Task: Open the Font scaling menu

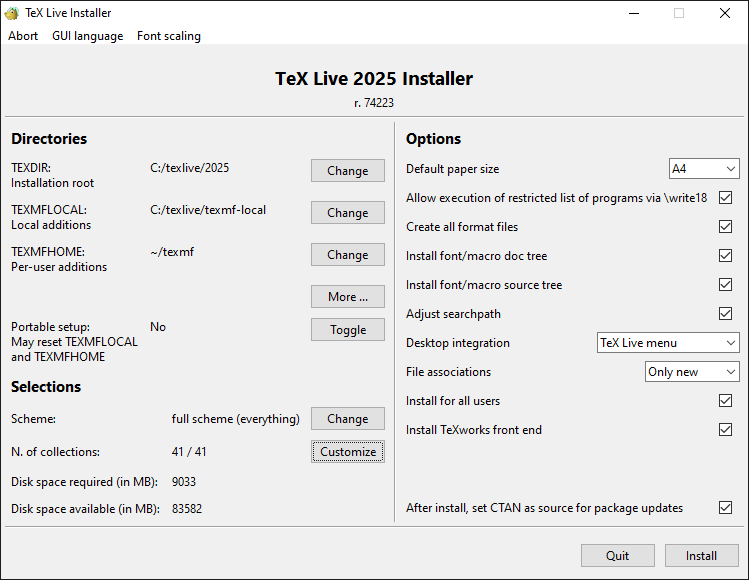Action: coord(169,36)
